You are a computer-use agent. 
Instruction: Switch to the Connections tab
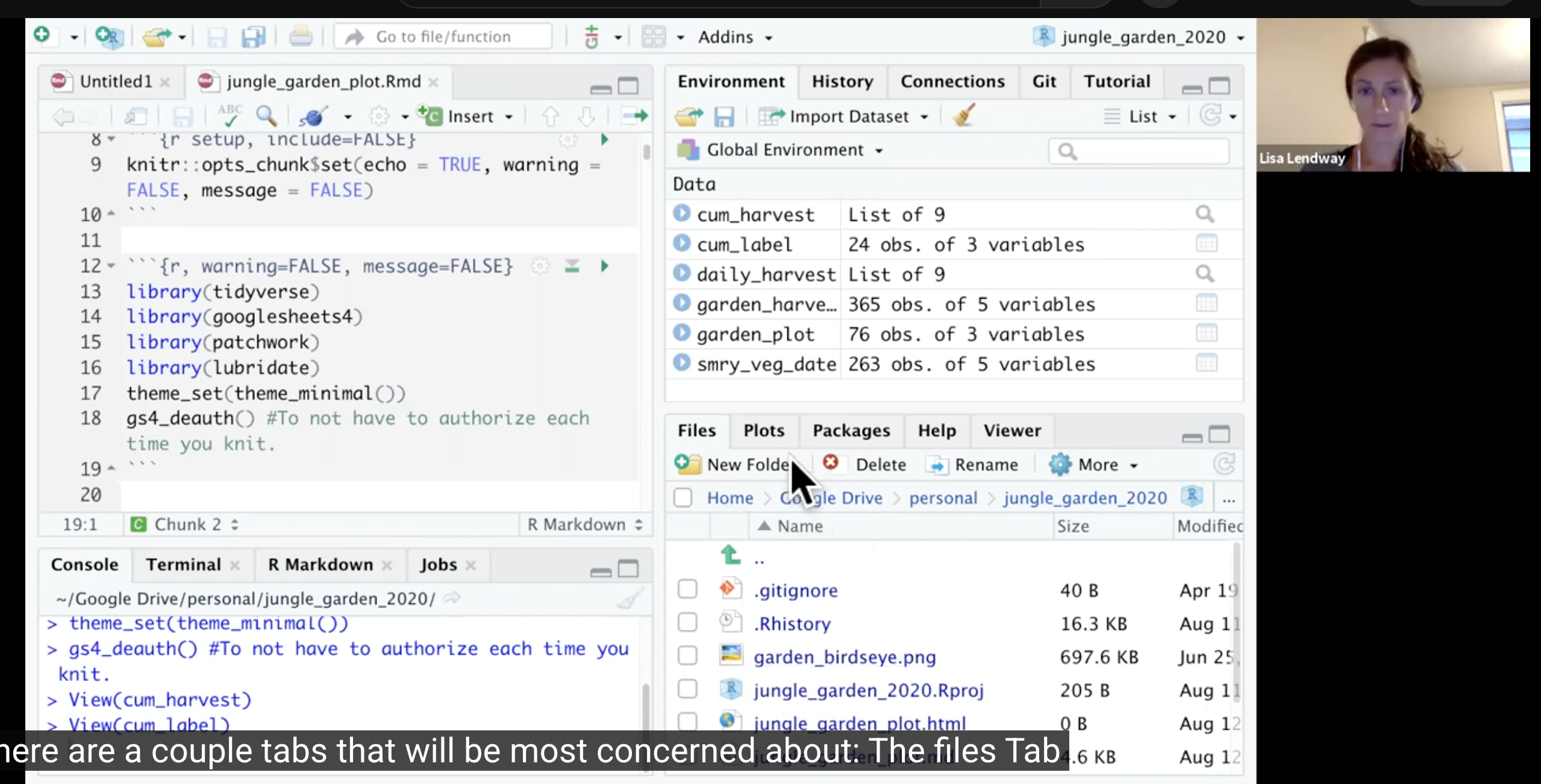click(952, 81)
